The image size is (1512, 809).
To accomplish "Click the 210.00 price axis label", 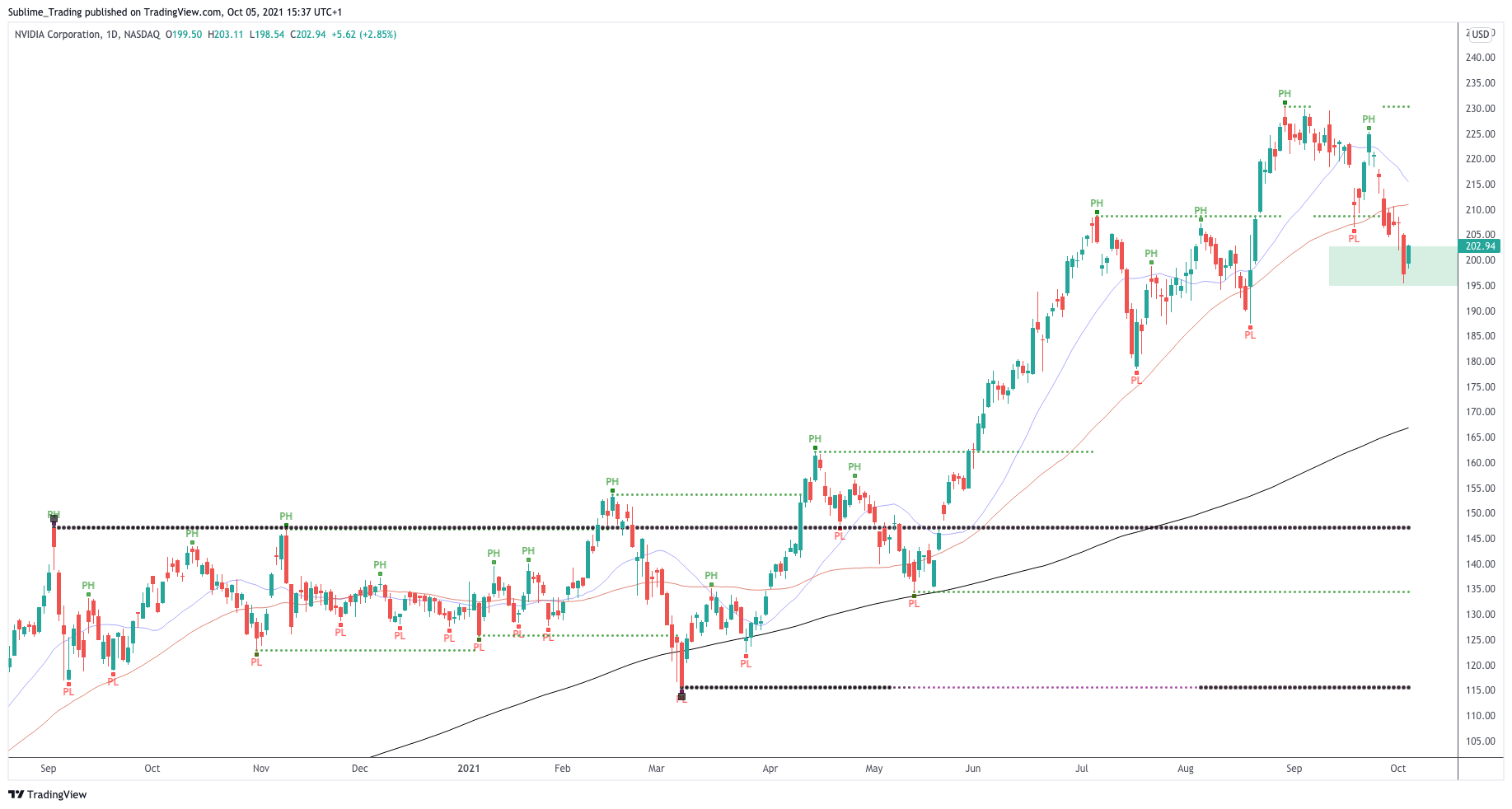I will click(1480, 210).
